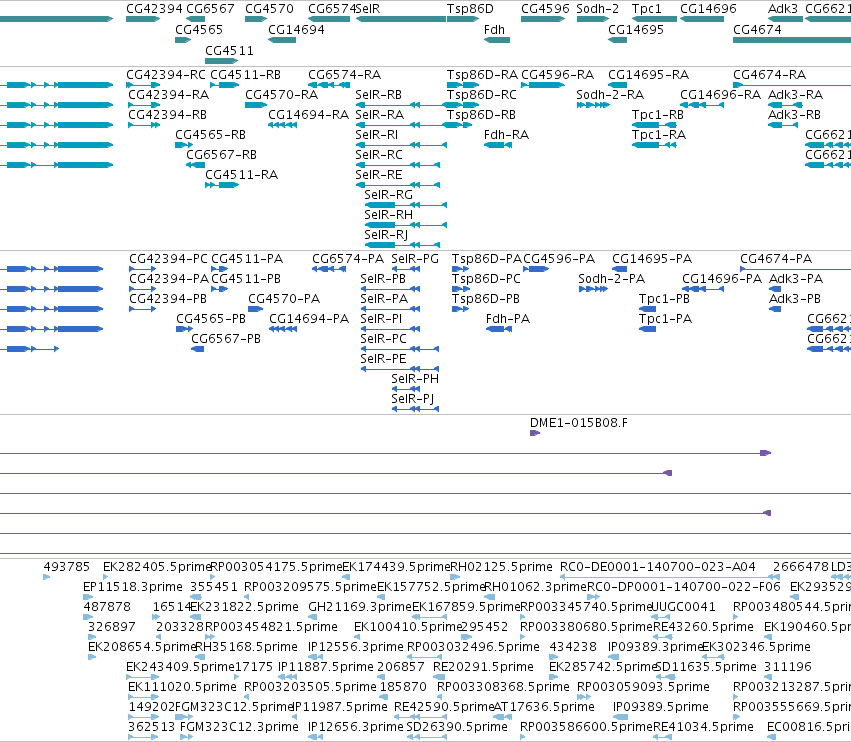Select EST SD26390.5prime
Image resolution: width=851 pixels, height=742 pixels.
pyautogui.click(x=457, y=726)
